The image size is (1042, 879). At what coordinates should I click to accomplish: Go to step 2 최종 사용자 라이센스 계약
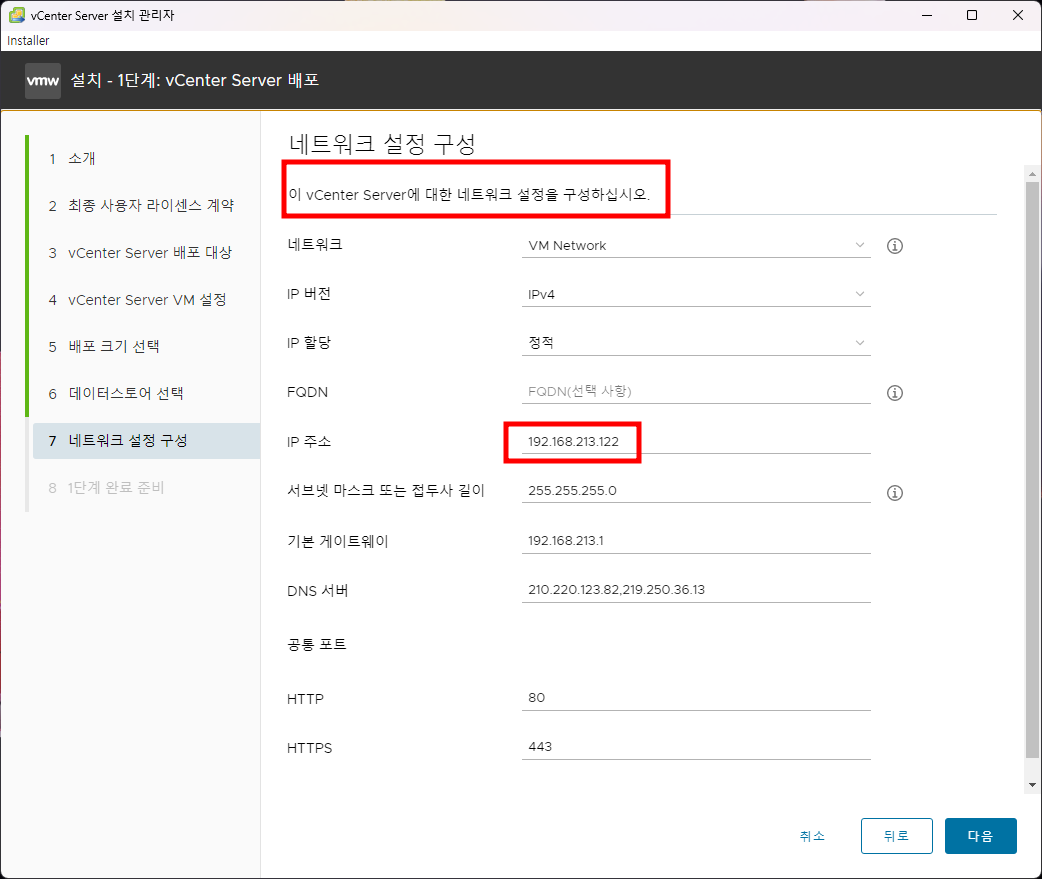[141, 206]
